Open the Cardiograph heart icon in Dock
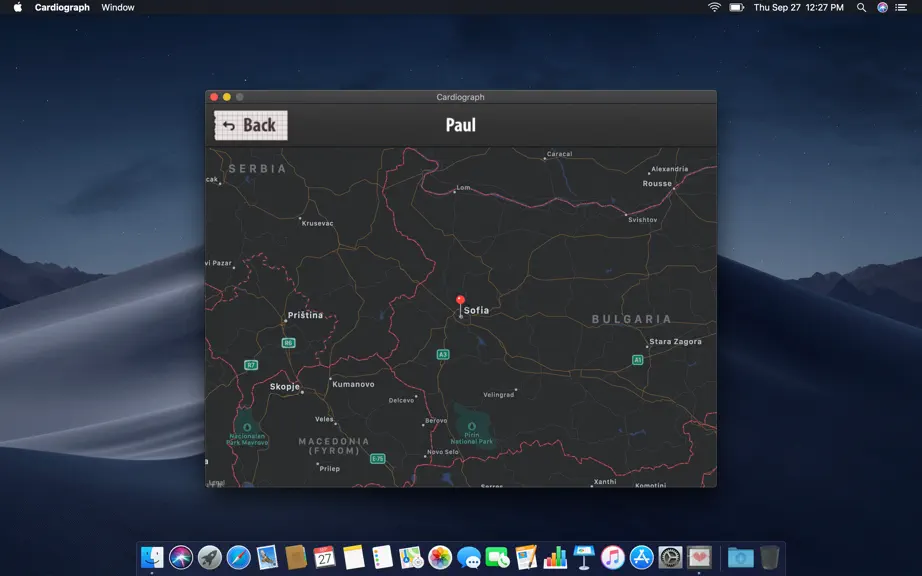 pyautogui.click(x=699, y=557)
